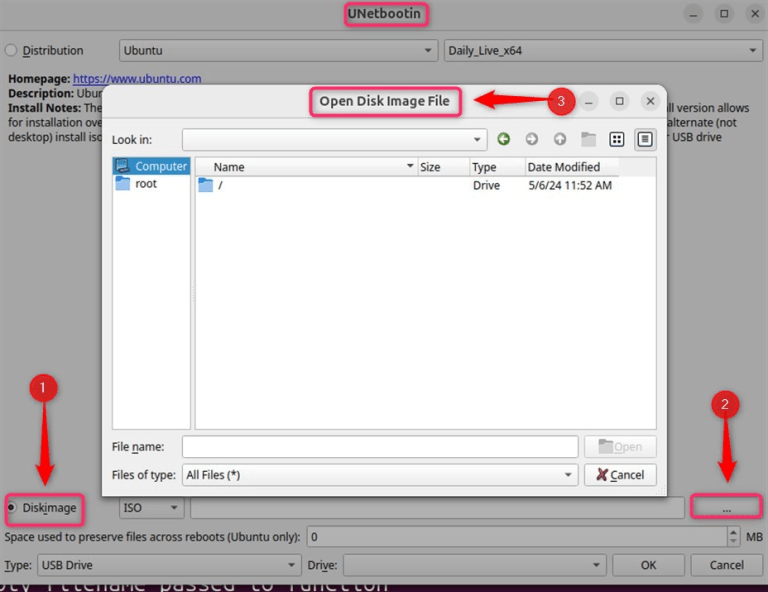Open the Look in path dropdown
768x592 pixels.
click(335, 140)
